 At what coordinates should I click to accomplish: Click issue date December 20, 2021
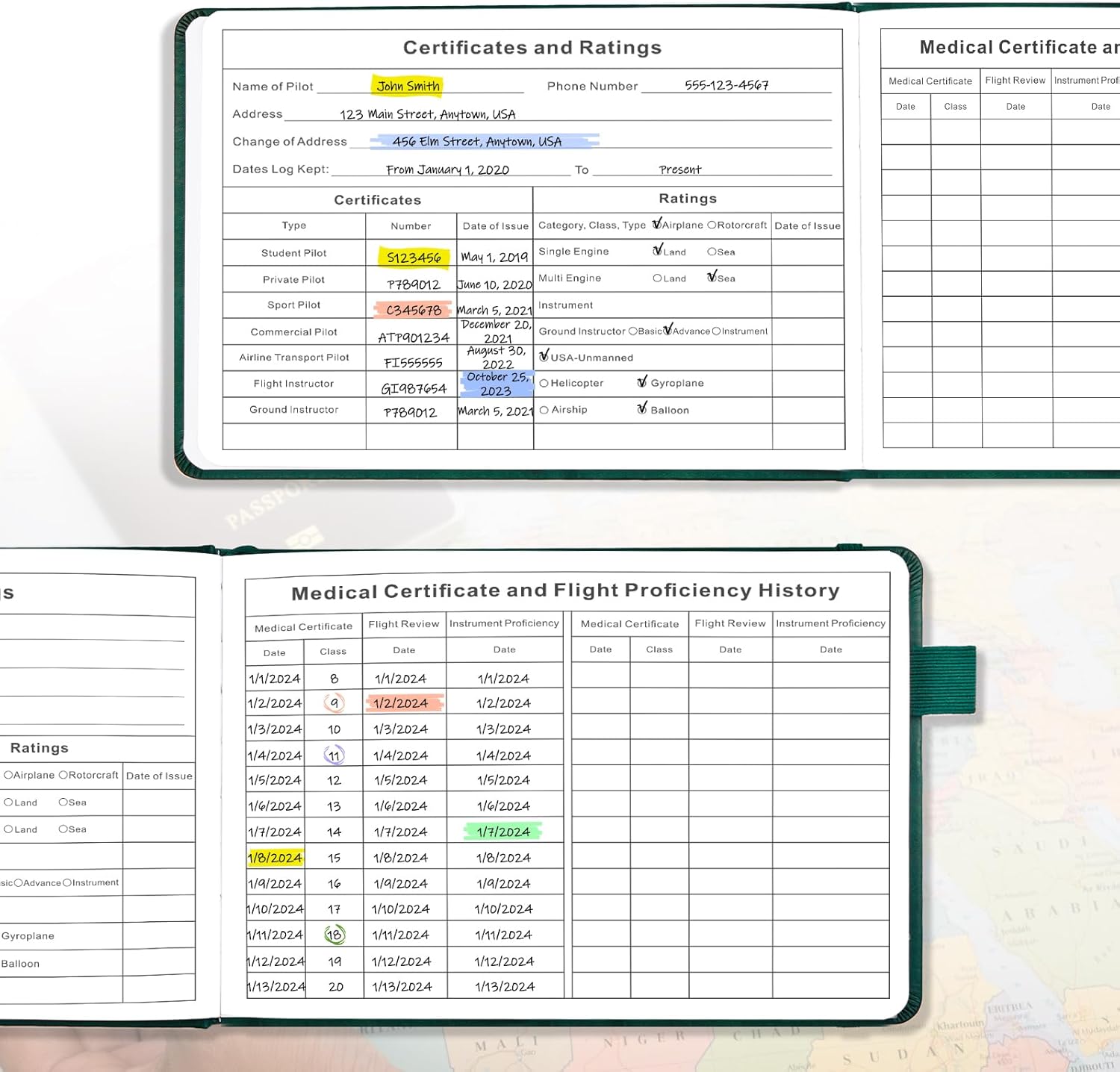pos(497,331)
